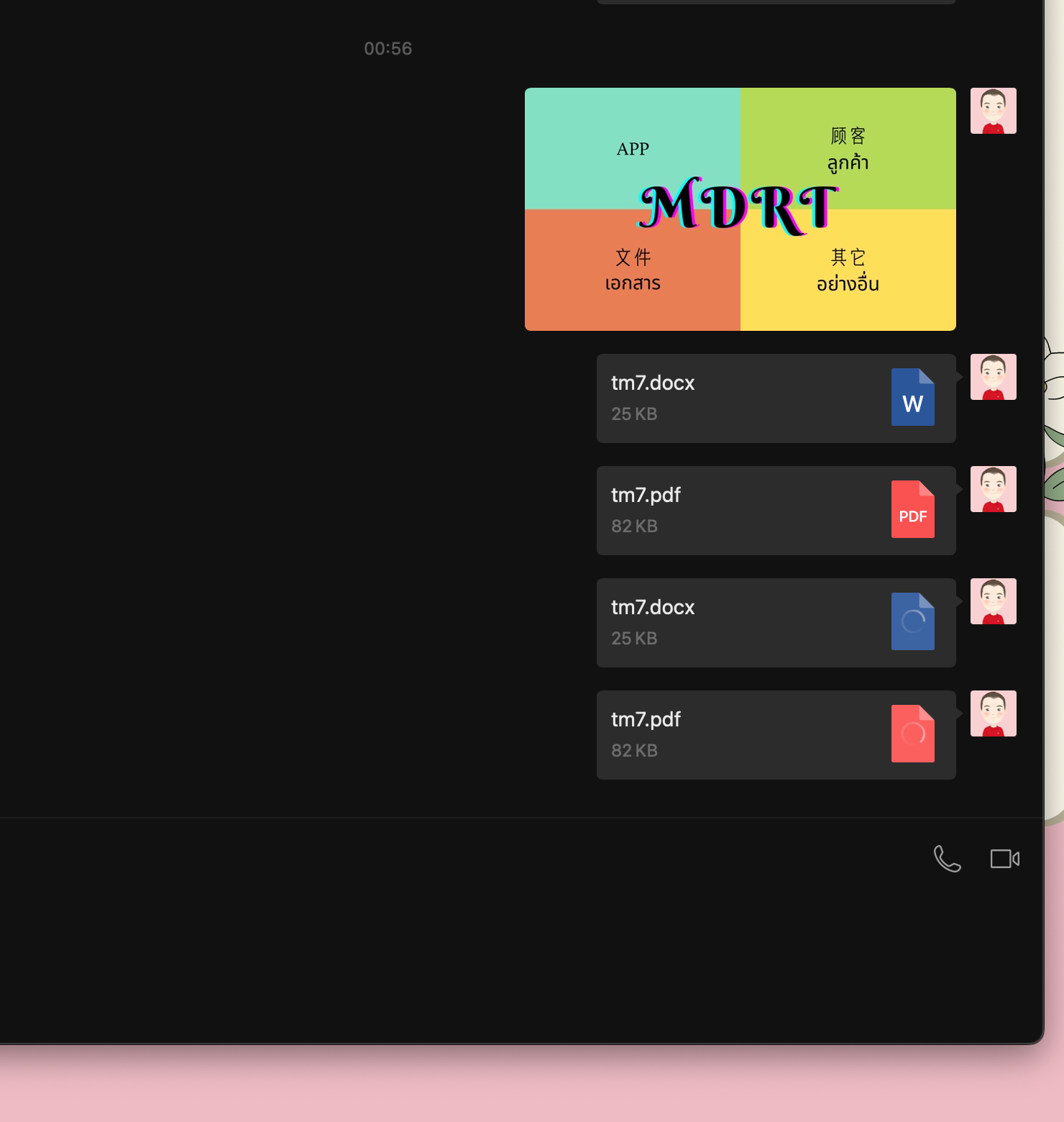Image resolution: width=1064 pixels, height=1122 pixels.
Task: Click the 25 KB size of second tm7.docx
Action: (x=634, y=638)
